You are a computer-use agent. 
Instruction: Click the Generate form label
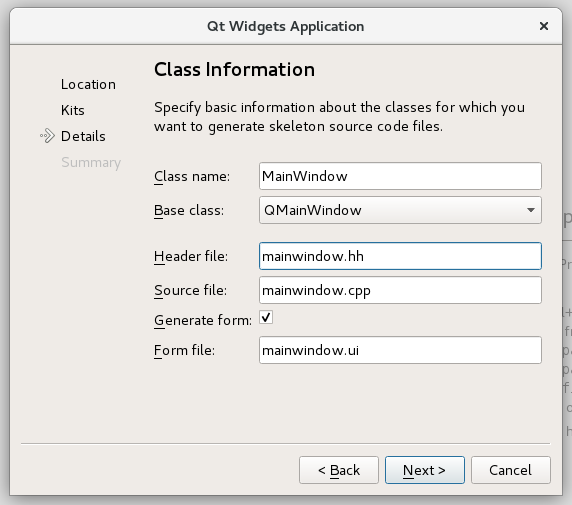(x=203, y=320)
